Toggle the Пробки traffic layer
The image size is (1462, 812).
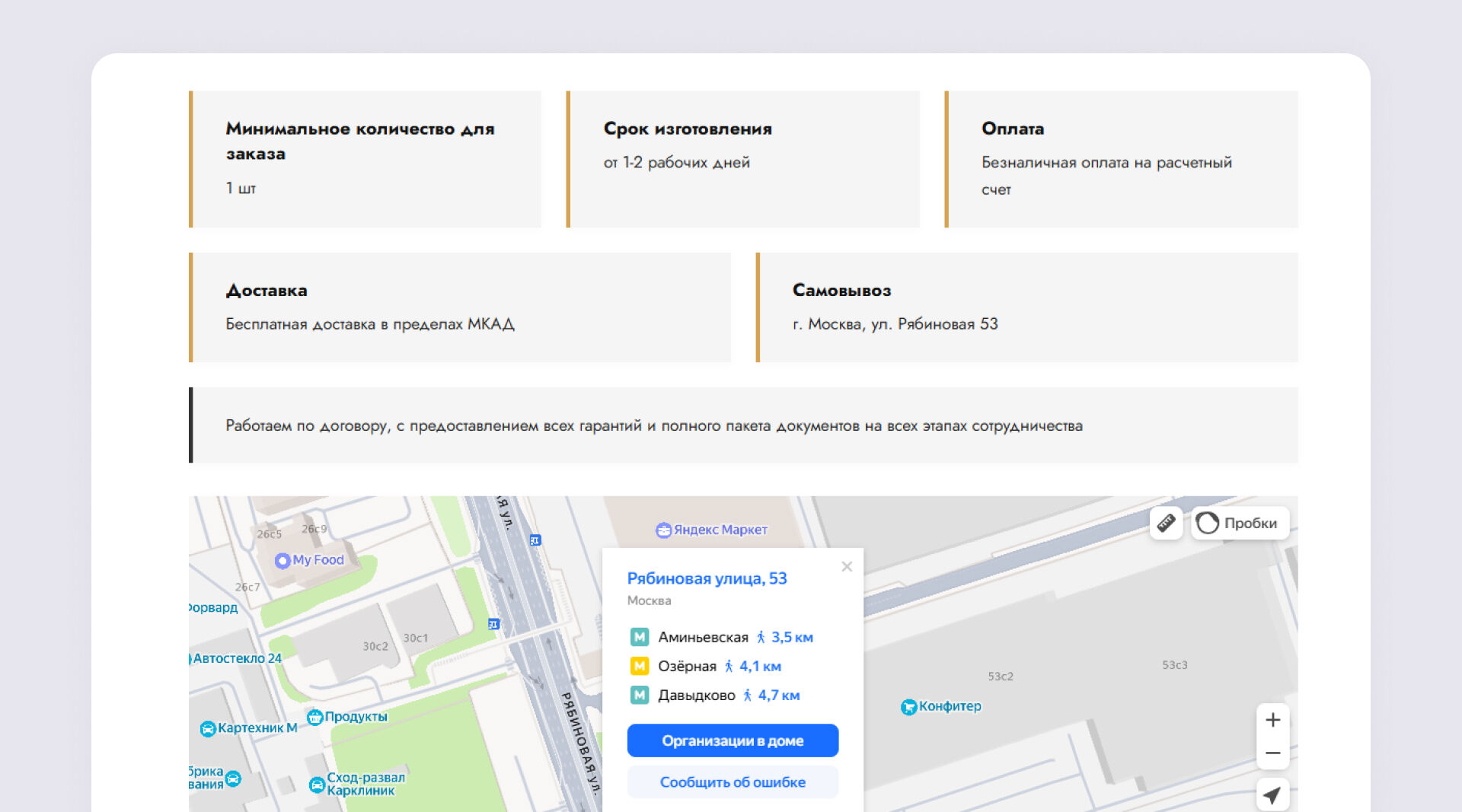tap(1240, 523)
